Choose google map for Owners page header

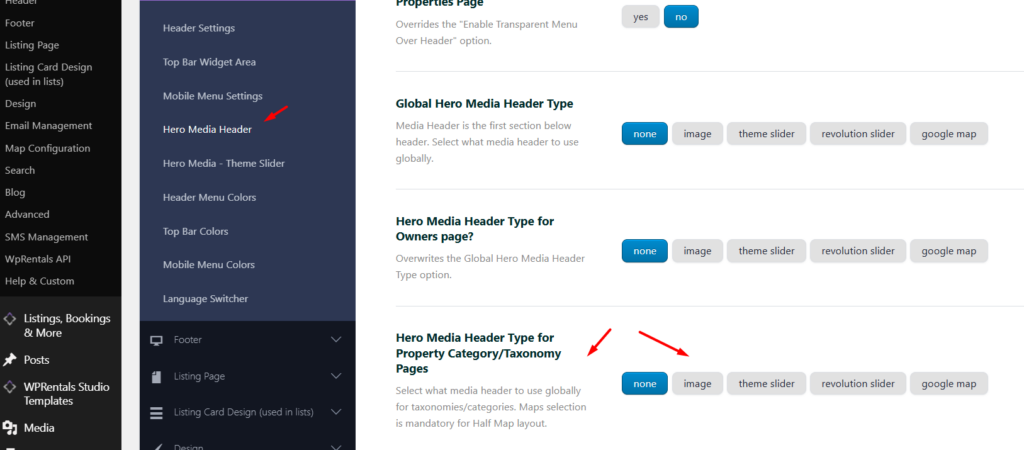pyautogui.click(x=949, y=251)
